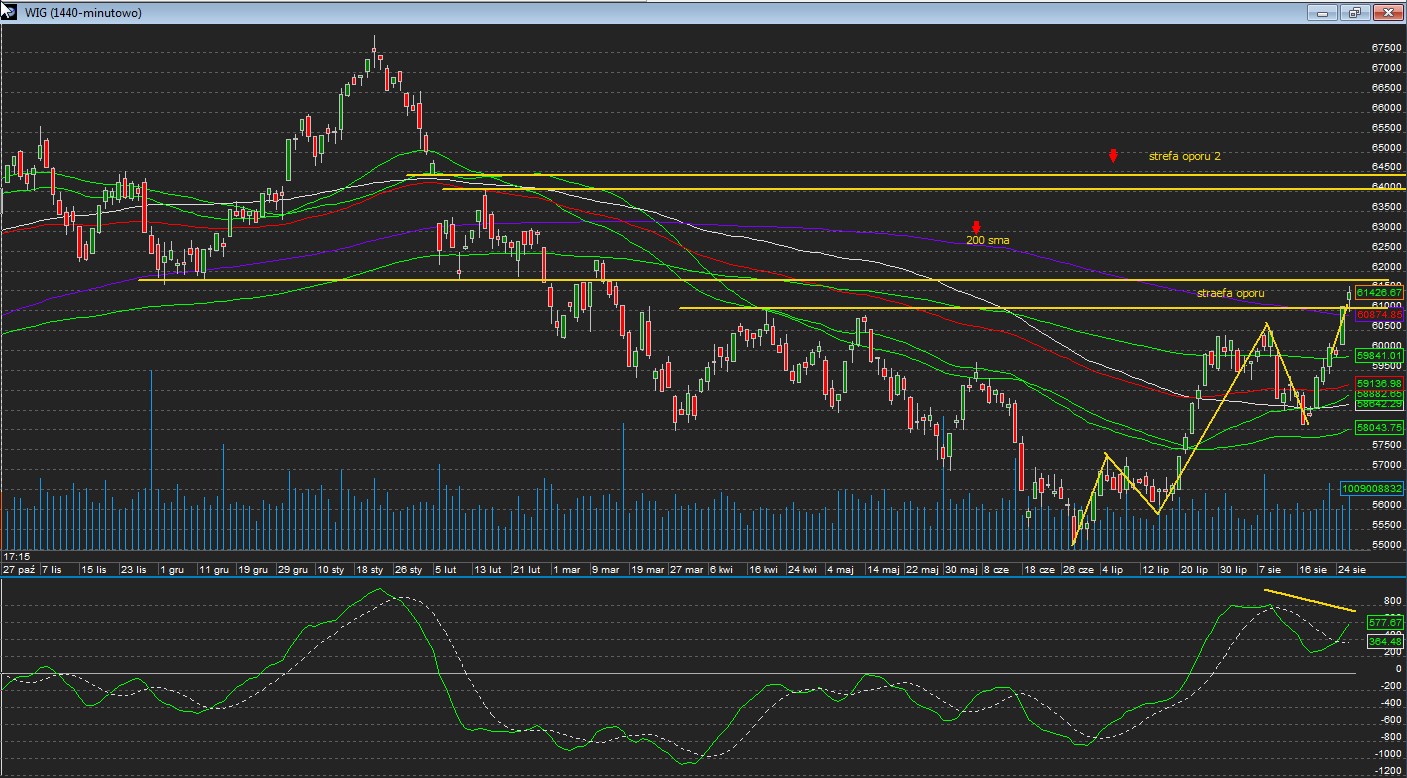Click the red 60874.85 price tag
Viewport: 1407px width, 778px height.
pyautogui.click(x=1379, y=315)
